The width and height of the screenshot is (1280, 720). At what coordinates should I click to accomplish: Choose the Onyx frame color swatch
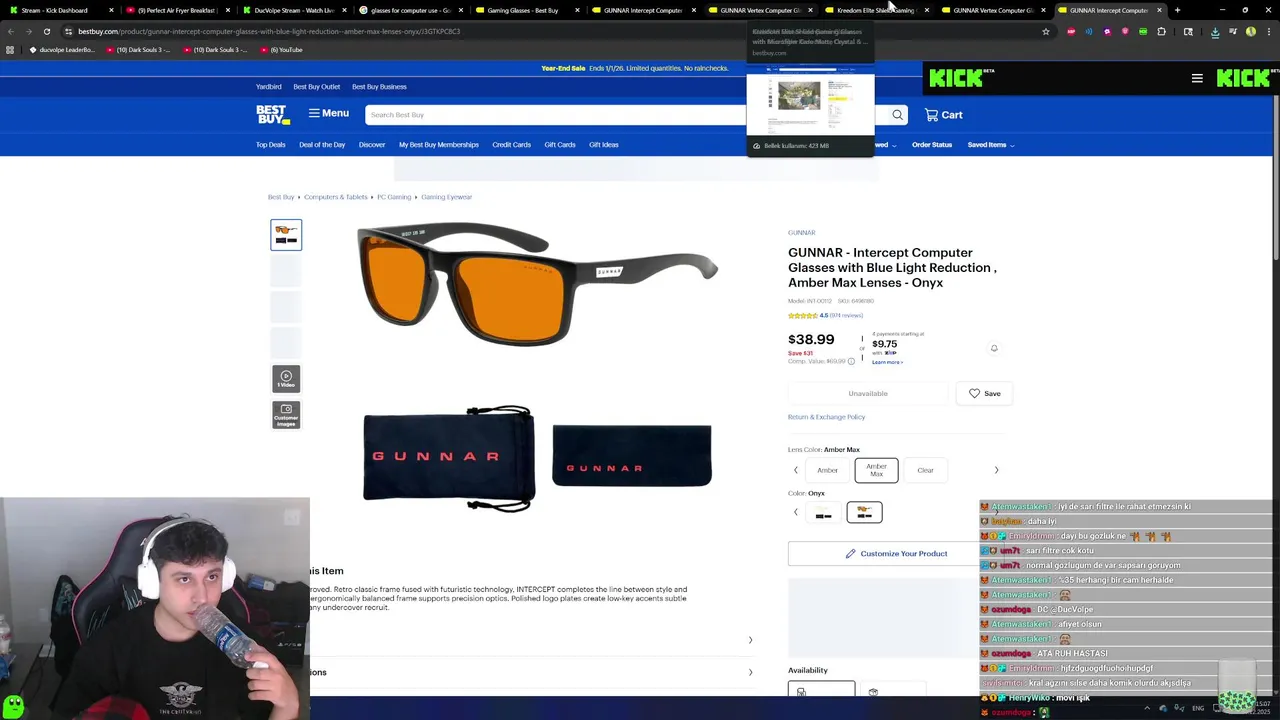click(x=864, y=512)
